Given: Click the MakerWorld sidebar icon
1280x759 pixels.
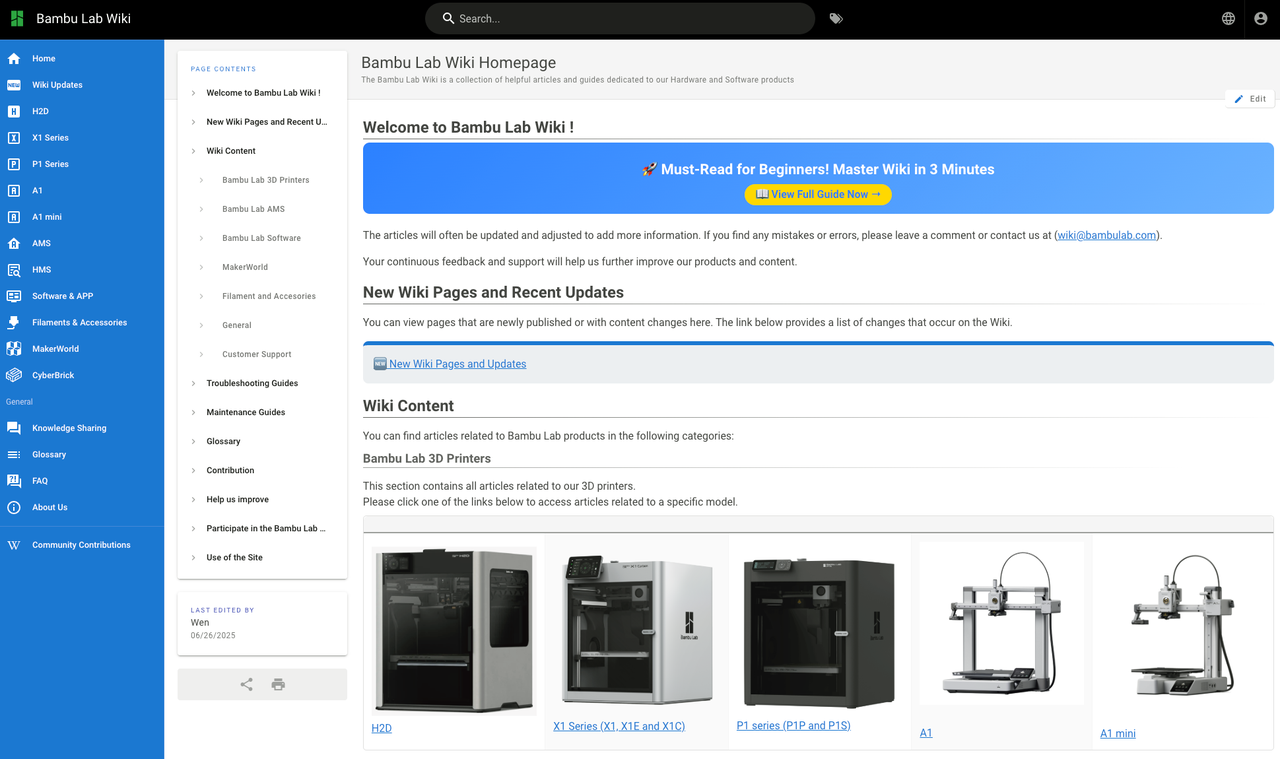Looking at the screenshot, I should tap(14, 349).
